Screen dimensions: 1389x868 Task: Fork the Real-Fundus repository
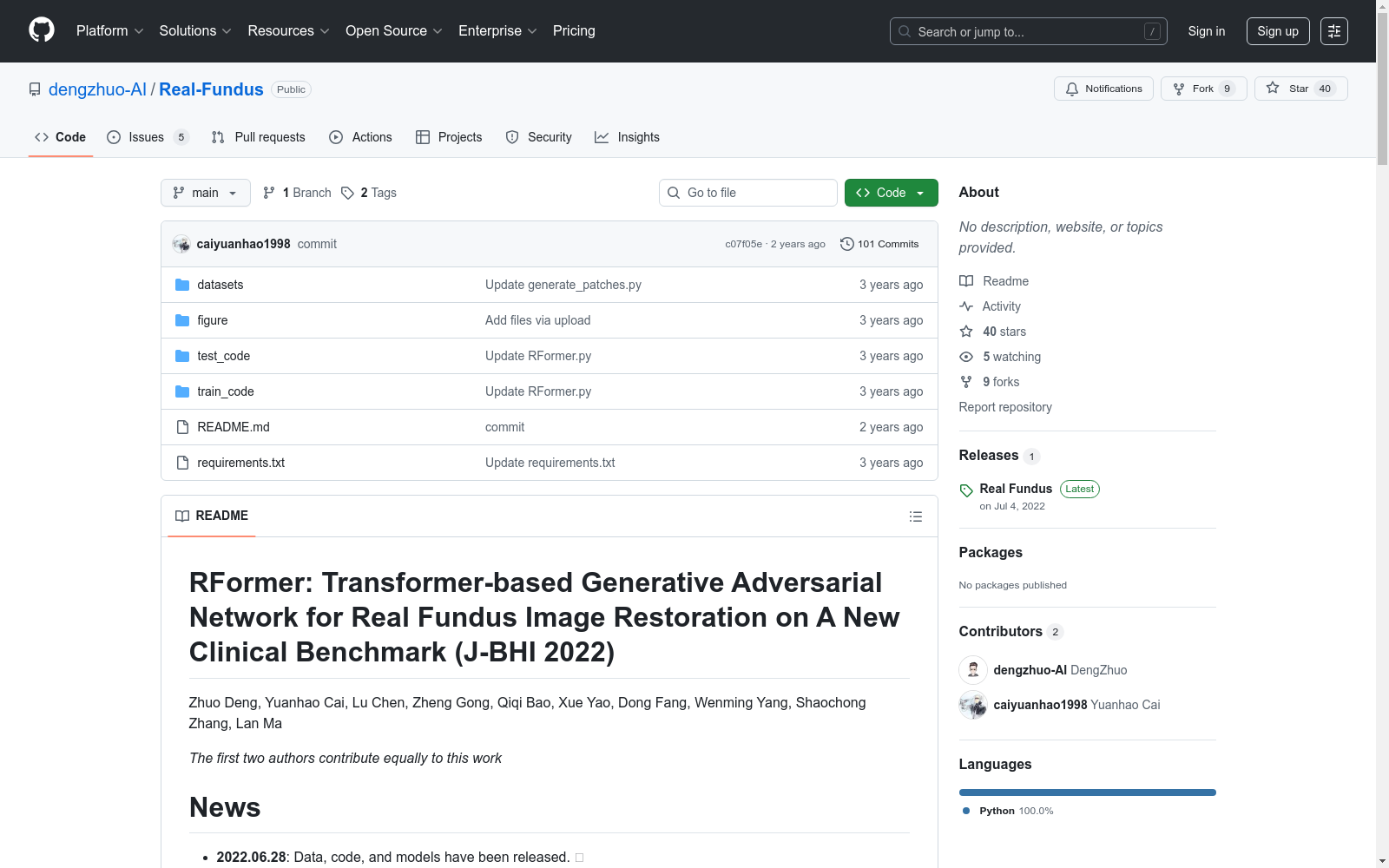pos(1203,89)
